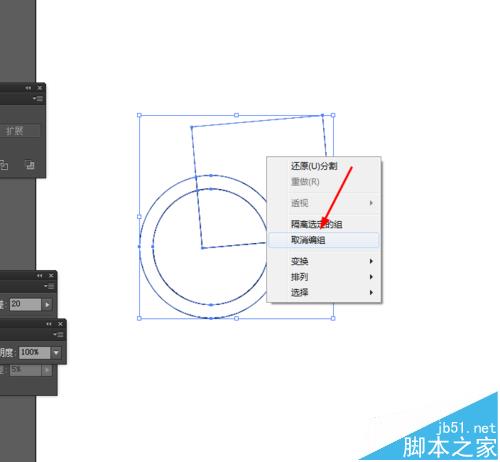Click the Outline pathfinder icon
This screenshot has height=462, width=500.
[x=4, y=165]
